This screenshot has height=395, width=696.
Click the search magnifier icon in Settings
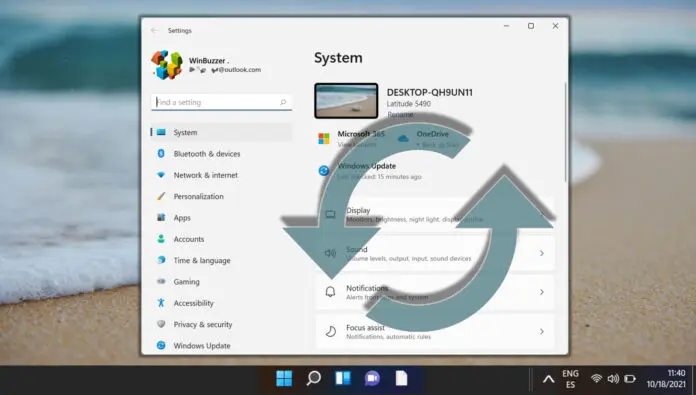click(x=283, y=102)
